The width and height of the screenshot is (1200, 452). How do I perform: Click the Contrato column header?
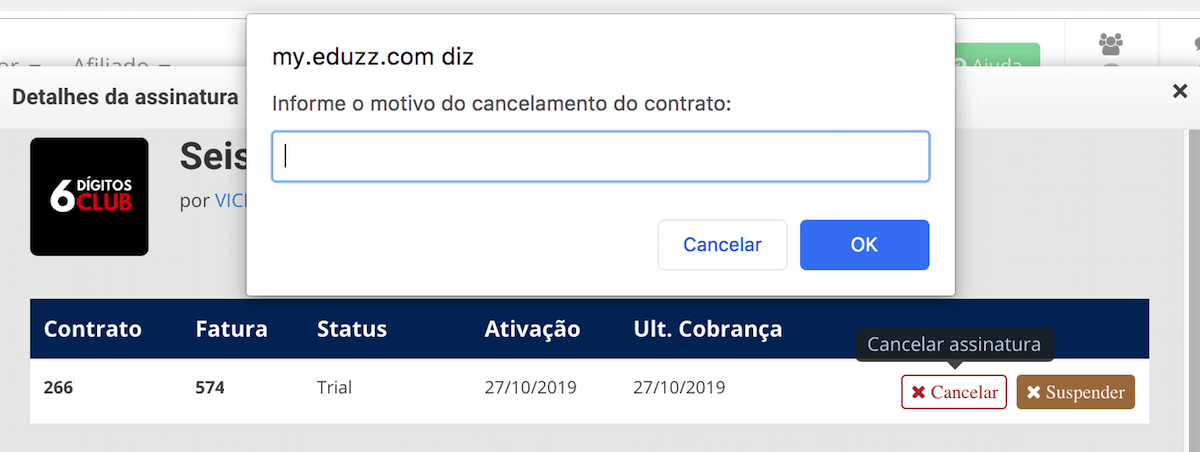[93, 329]
